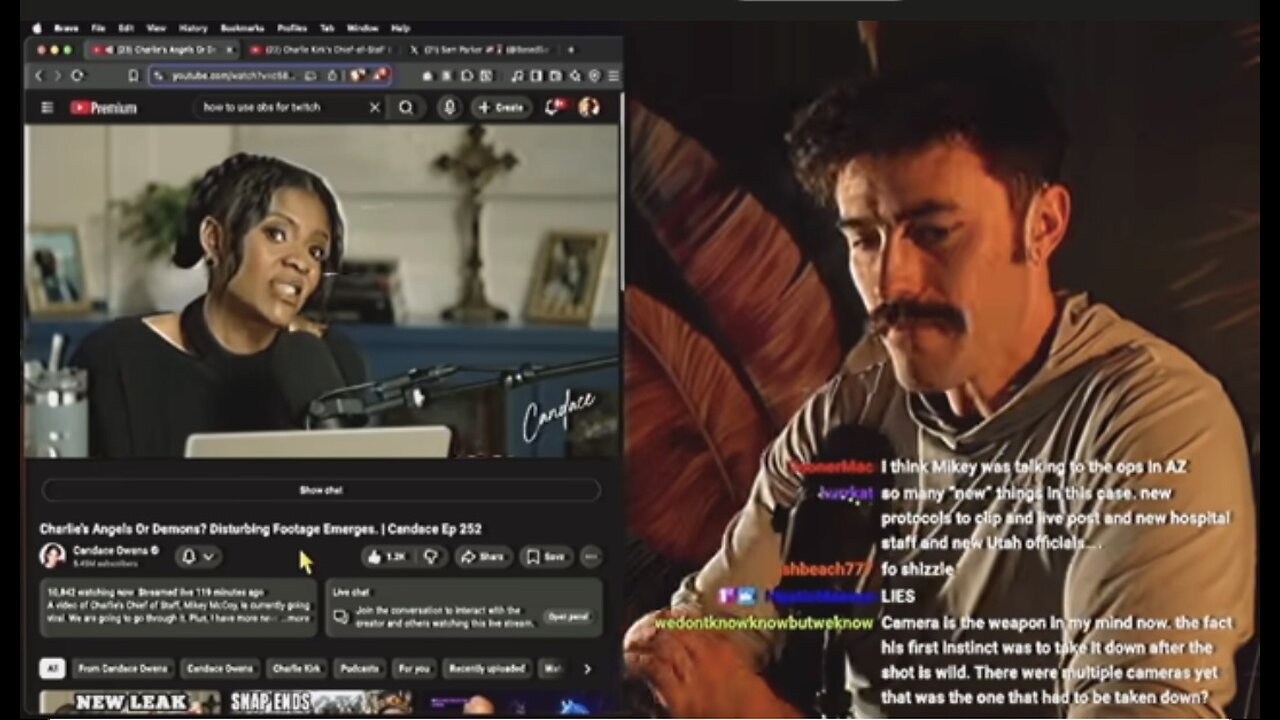Share the video
Screen dimensions: 1280x720
pos(482,557)
